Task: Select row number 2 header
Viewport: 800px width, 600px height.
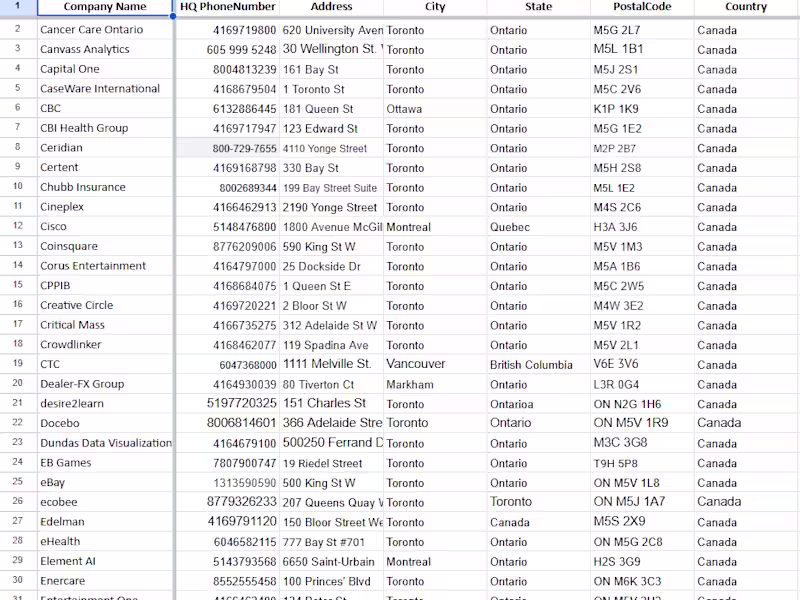Action: (x=18, y=30)
